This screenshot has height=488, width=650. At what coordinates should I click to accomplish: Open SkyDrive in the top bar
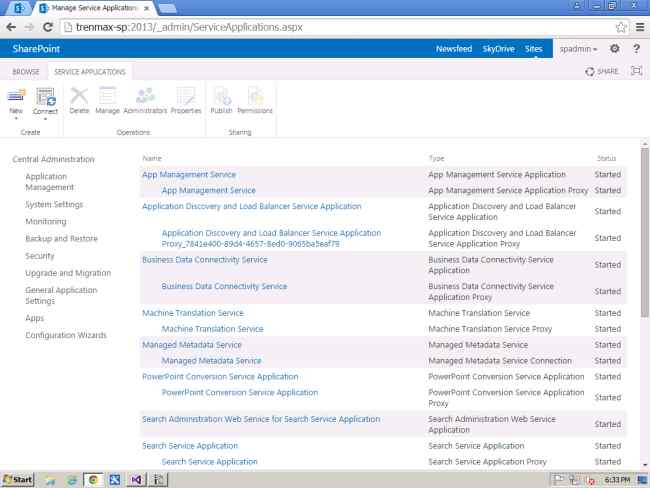pyautogui.click(x=498, y=49)
